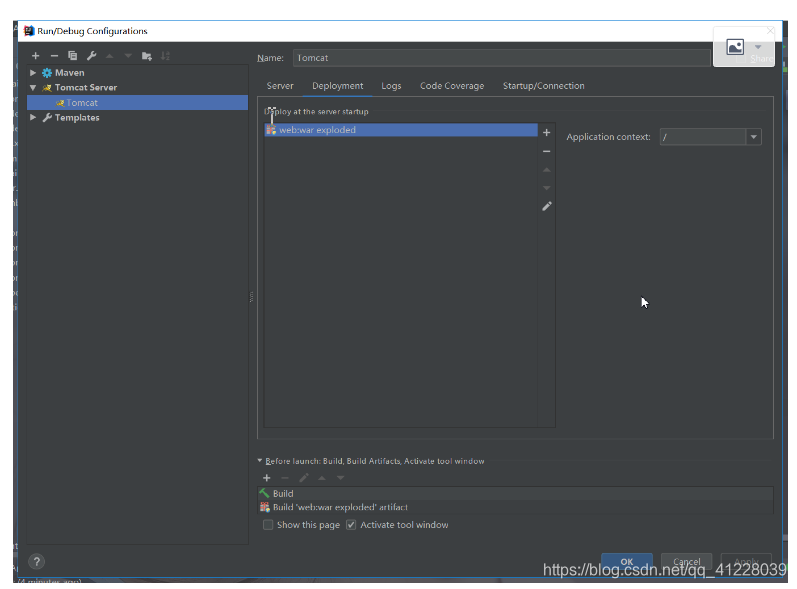This screenshot has width=797, height=589.
Task: Open the Application context dropdown
Action: tap(754, 137)
